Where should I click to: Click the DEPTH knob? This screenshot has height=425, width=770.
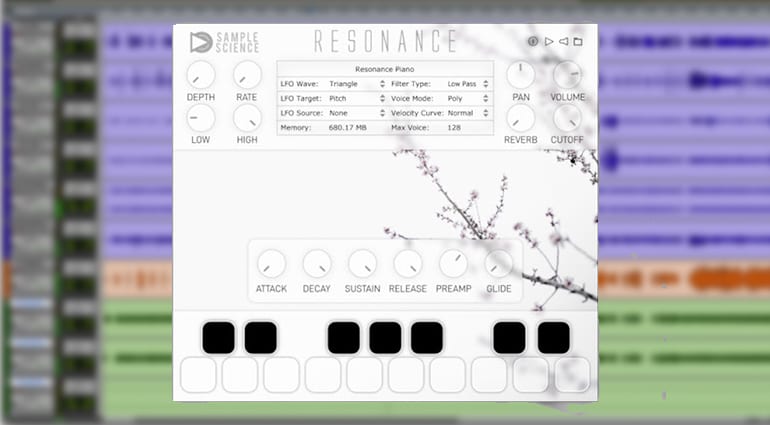point(201,75)
